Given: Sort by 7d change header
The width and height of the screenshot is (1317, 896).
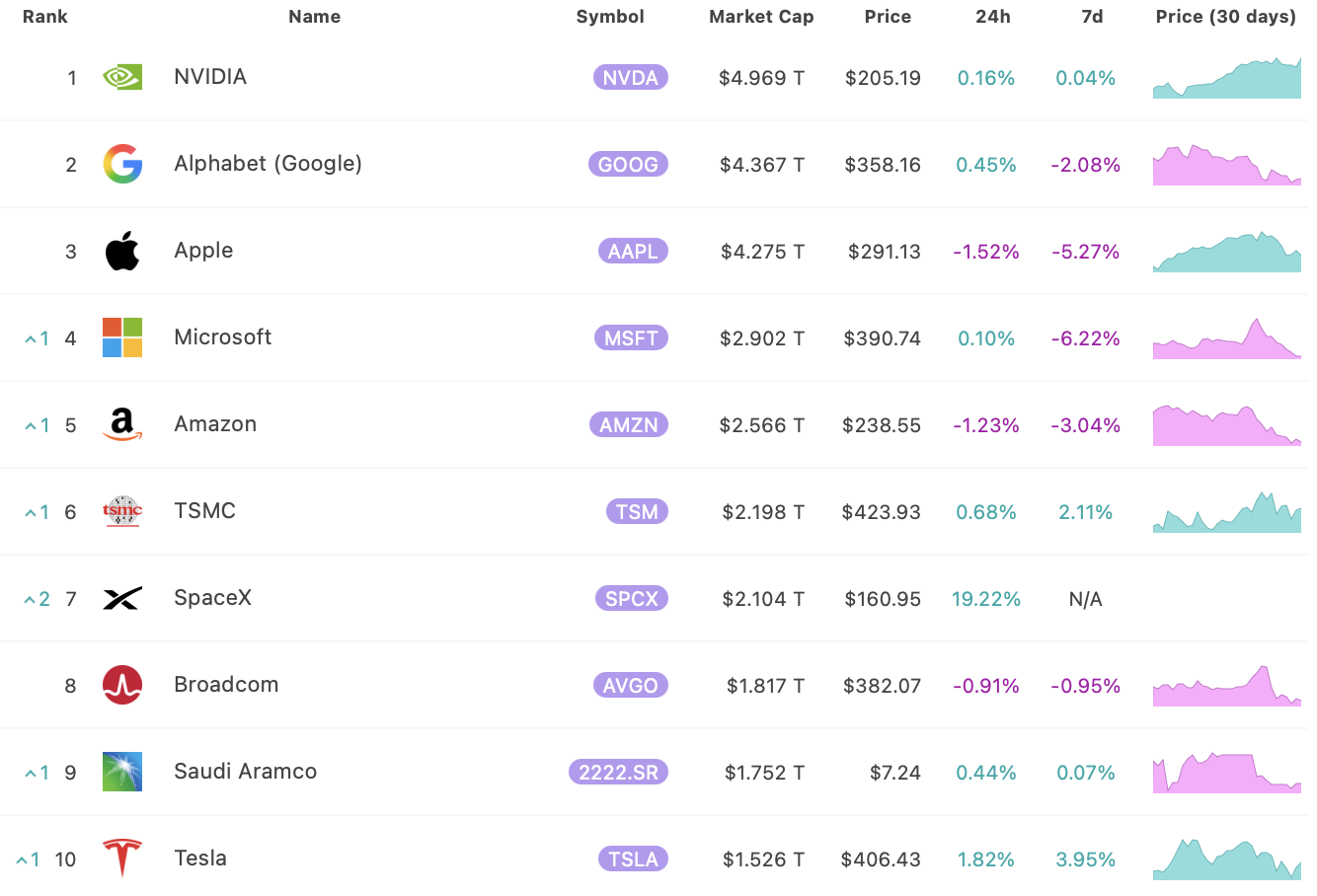Looking at the screenshot, I should (x=1092, y=17).
